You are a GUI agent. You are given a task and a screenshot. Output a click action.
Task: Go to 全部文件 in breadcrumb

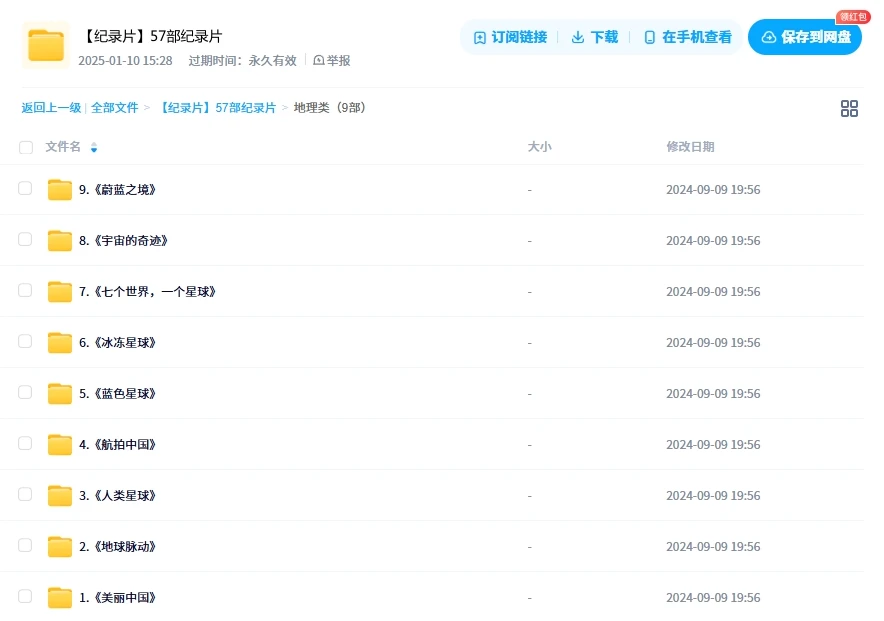115,108
